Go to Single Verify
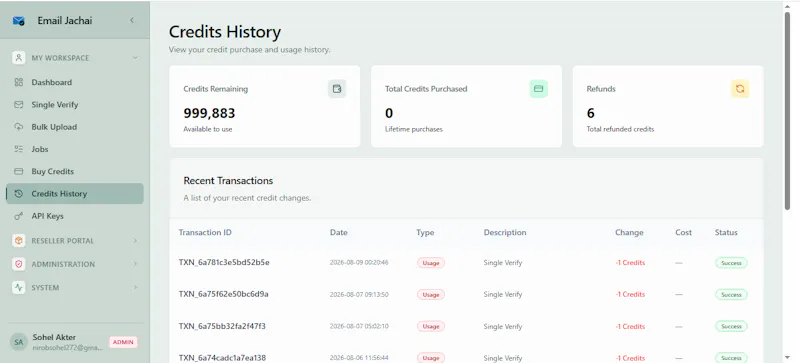Viewport: 800px width, 363px height. pyautogui.click(x=75, y=105)
